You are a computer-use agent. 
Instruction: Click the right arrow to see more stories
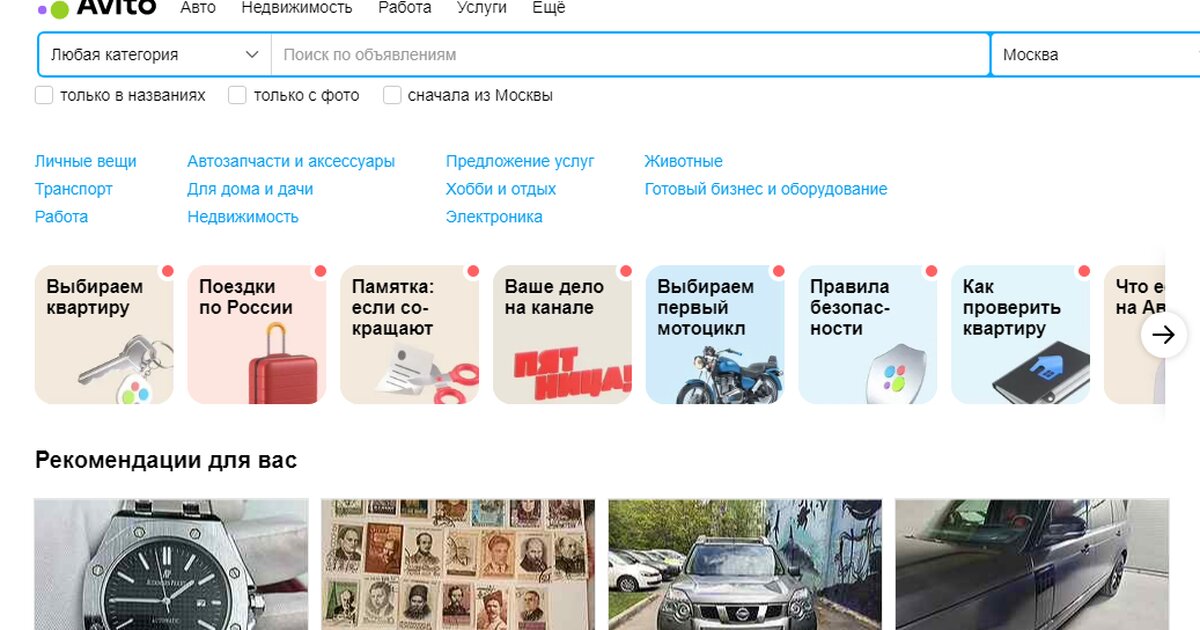pos(1163,335)
